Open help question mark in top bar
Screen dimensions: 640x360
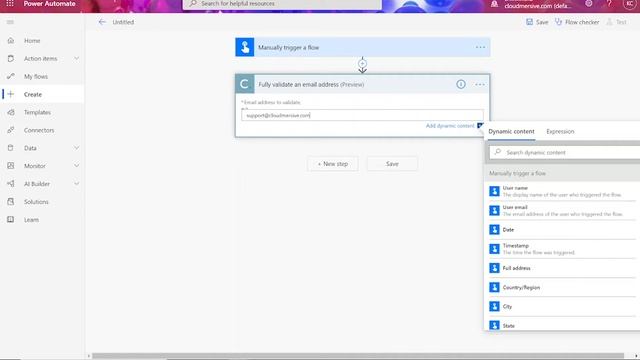click(609, 4)
